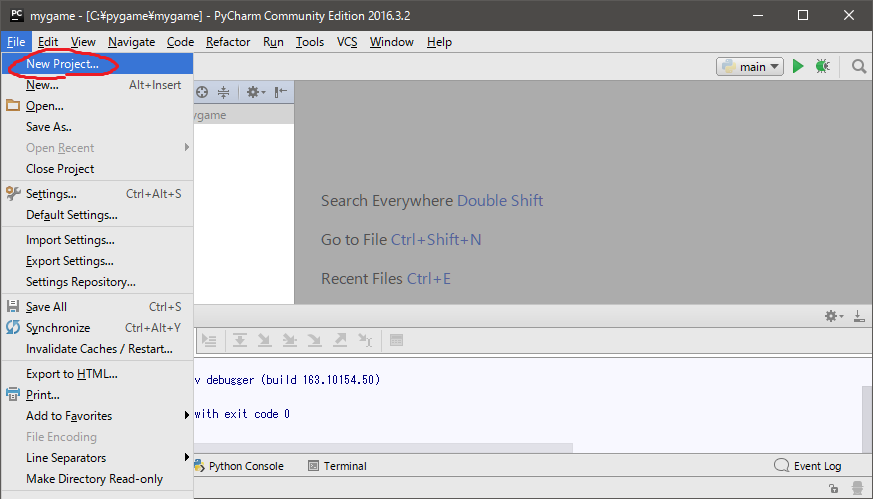The height and width of the screenshot is (499, 873).
Task: Open the main run configuration dropdown
Action: 749,66
